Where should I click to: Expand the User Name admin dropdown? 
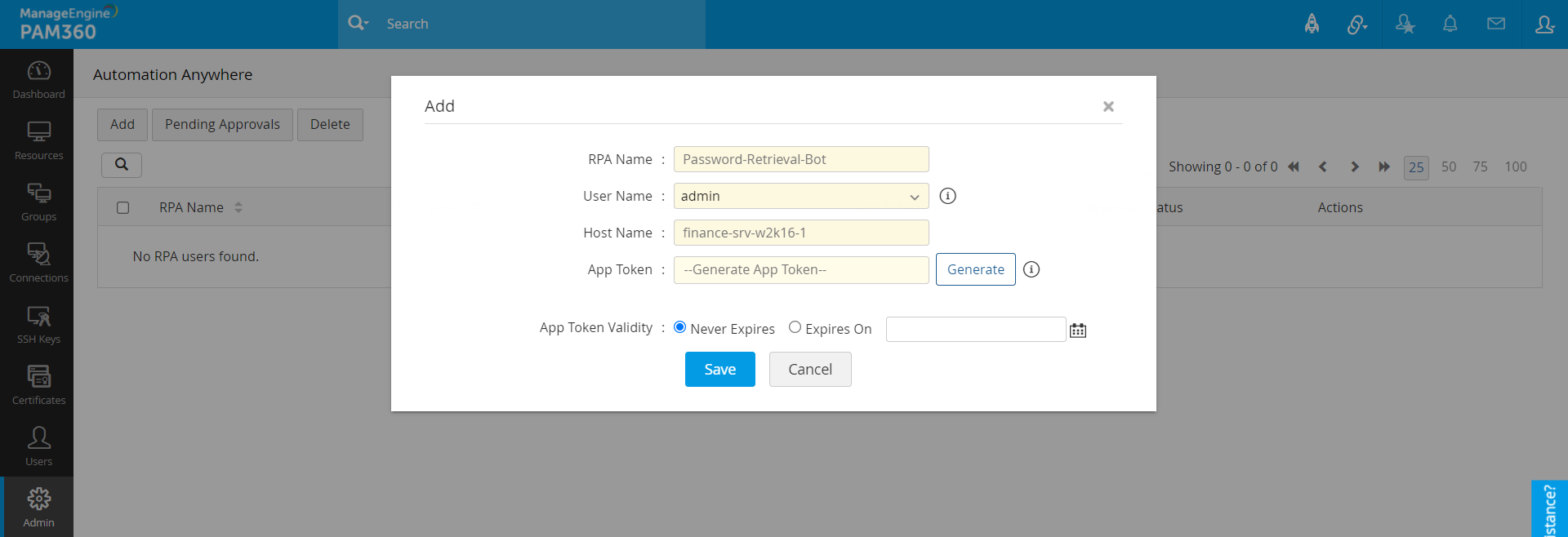[801, 196]
